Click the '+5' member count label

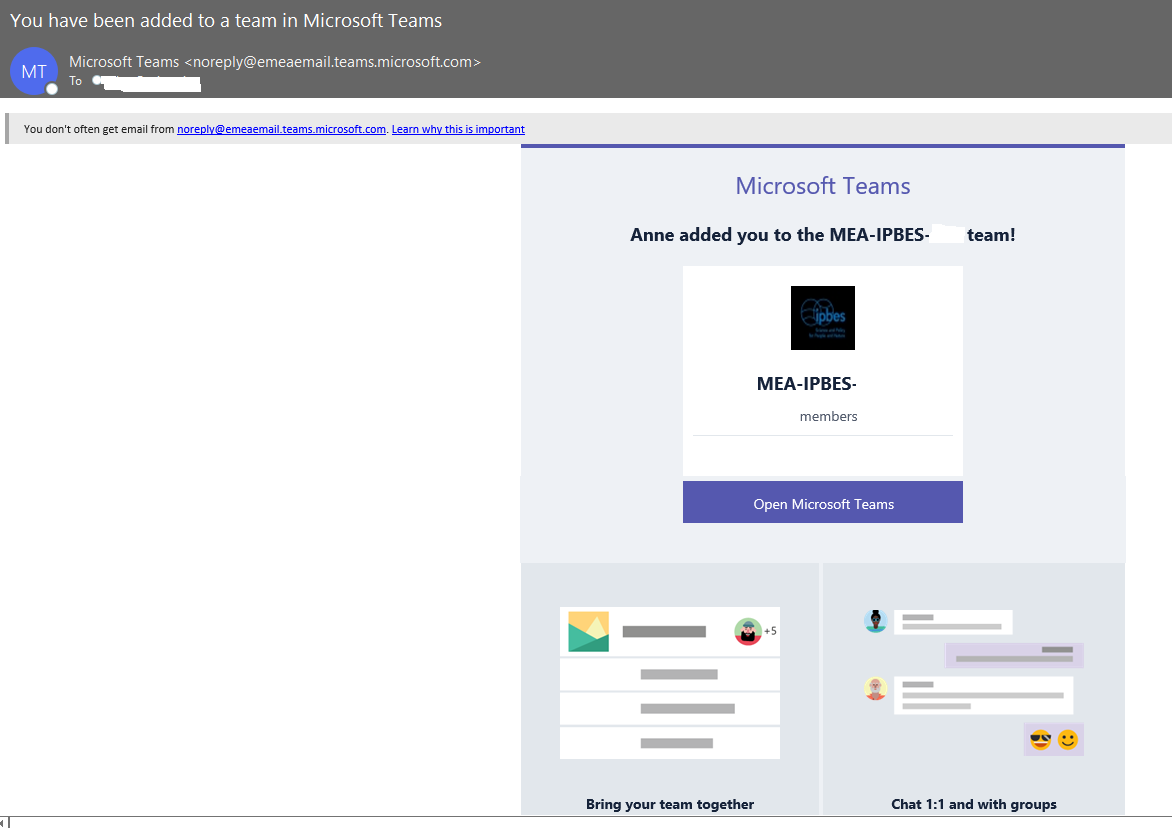click(x=771, y=631)
